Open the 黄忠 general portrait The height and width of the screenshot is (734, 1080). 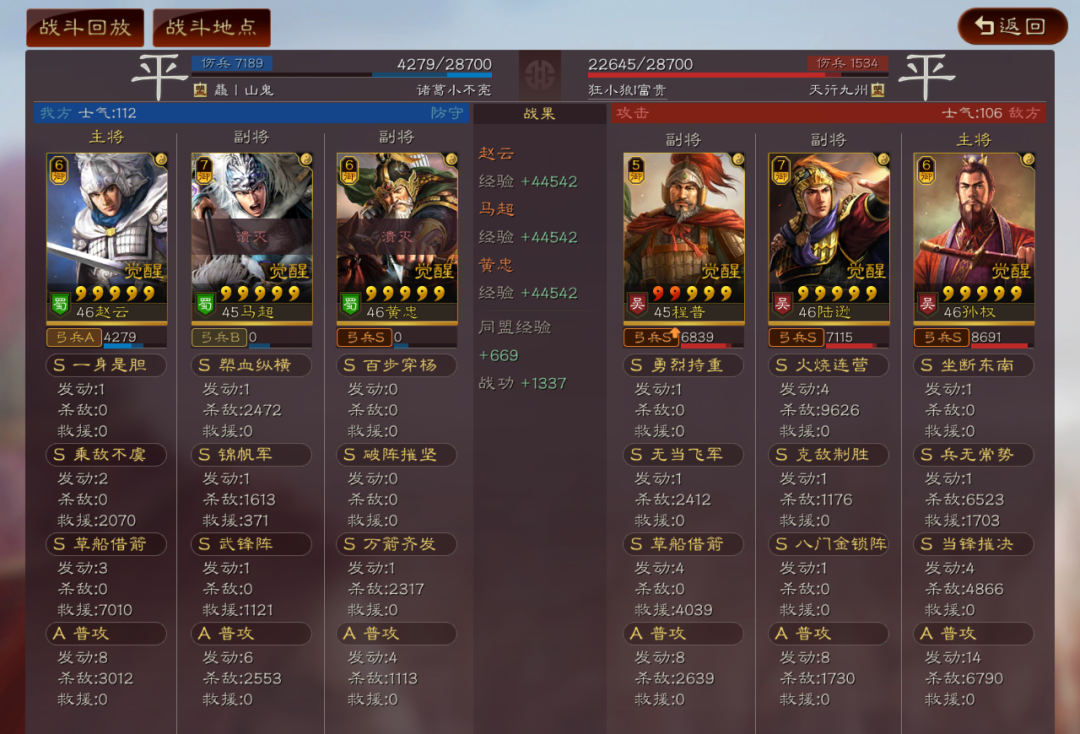pos(397,238)
